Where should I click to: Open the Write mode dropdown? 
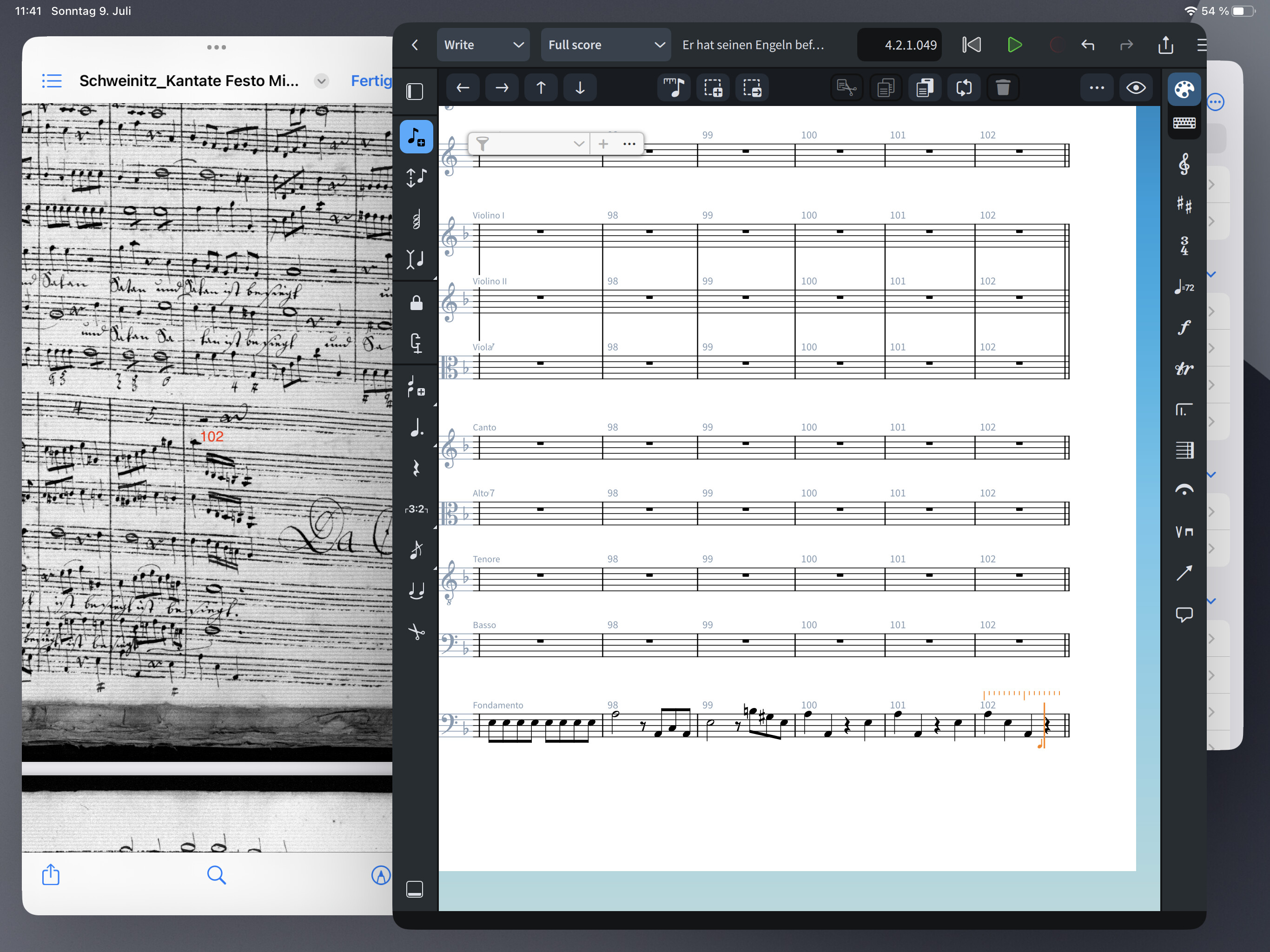click(483, 44)
